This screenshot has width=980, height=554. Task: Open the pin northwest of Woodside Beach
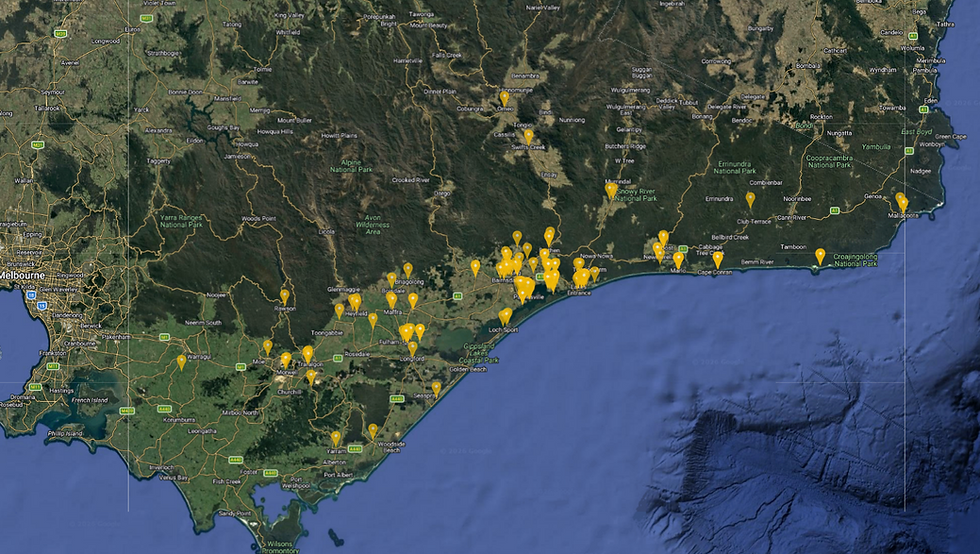coord(372,431)
